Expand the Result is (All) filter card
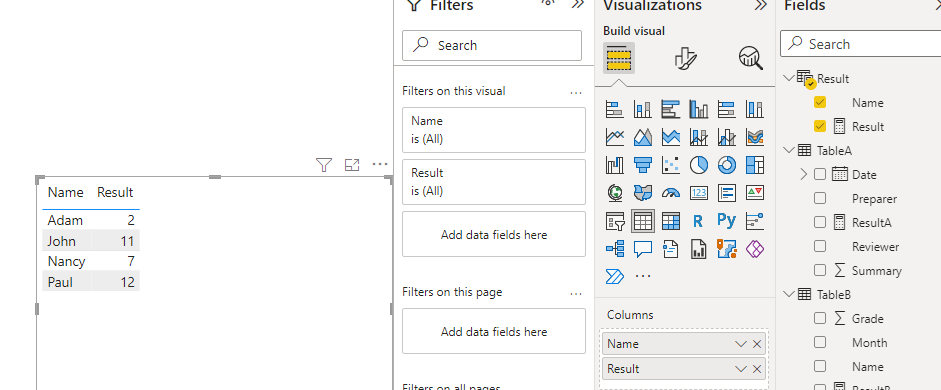This screenshot has height=390, width=941. [494, 182]
